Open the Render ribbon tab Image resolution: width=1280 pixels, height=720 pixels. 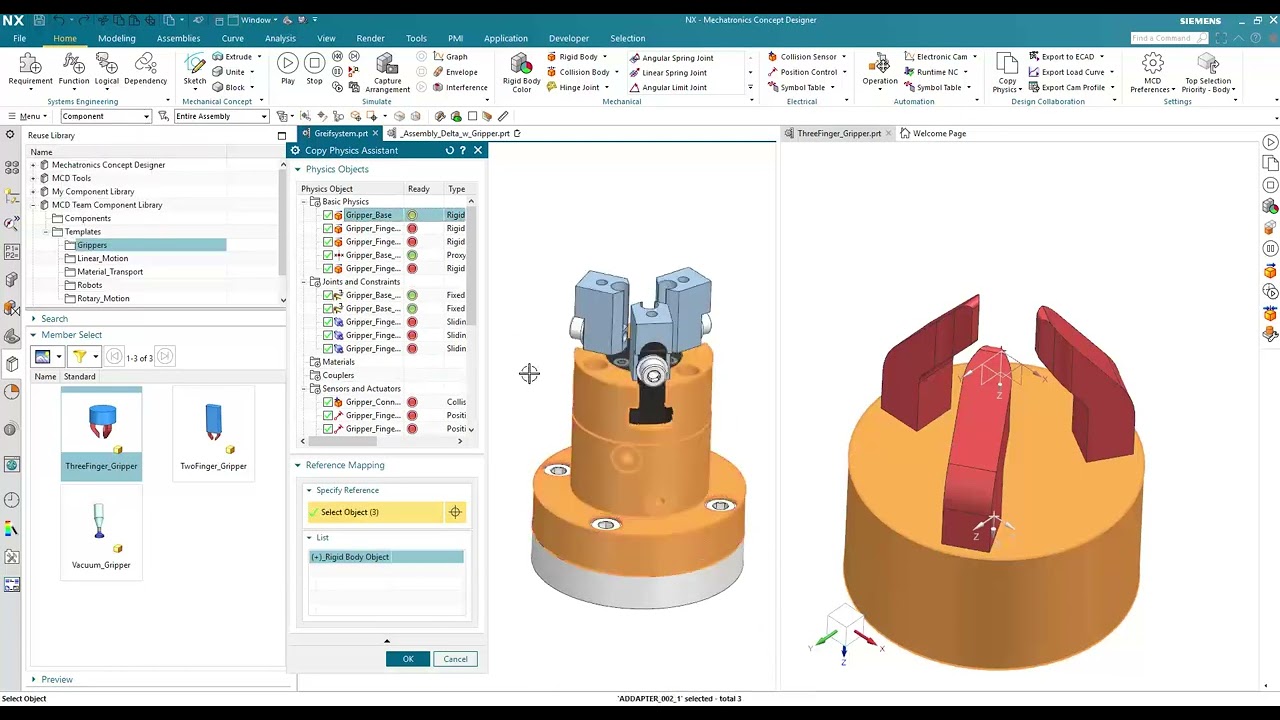point(370,38)
